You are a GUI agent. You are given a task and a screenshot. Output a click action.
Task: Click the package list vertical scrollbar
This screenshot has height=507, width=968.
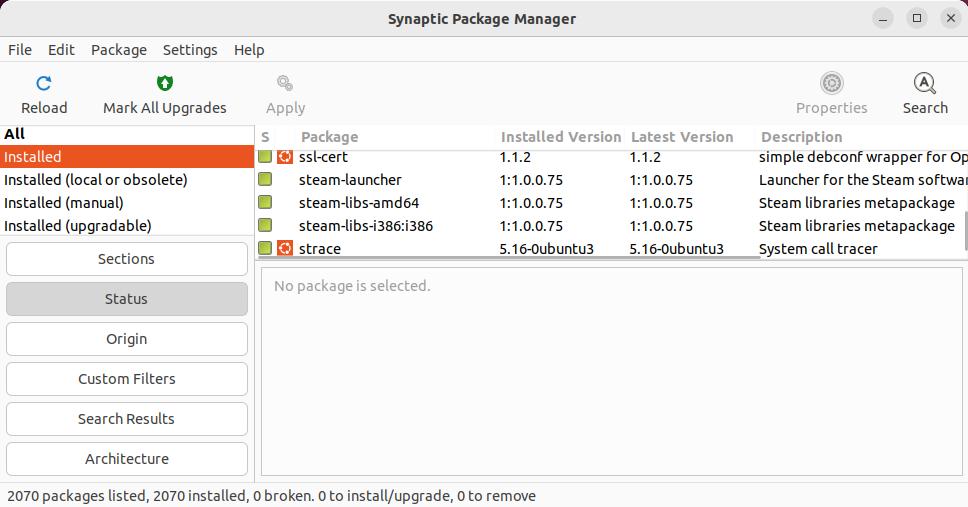point(965,231)
